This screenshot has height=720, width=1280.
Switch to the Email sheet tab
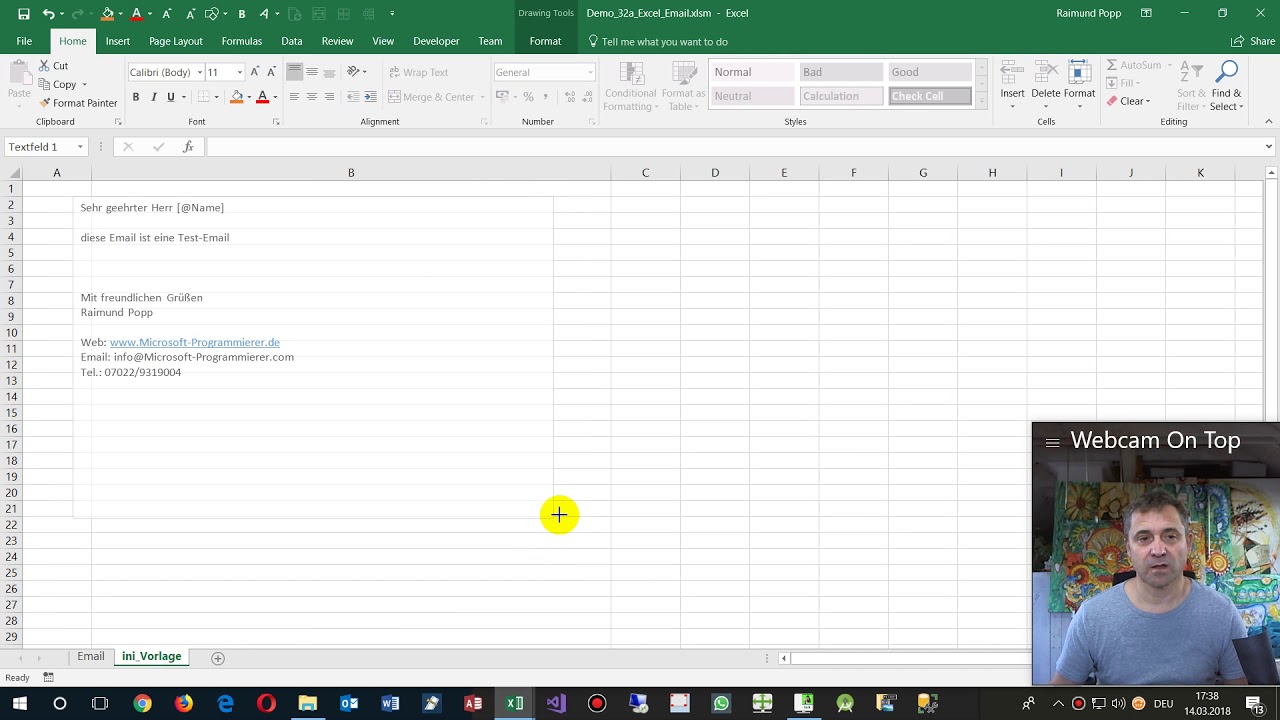pos(91,657)
